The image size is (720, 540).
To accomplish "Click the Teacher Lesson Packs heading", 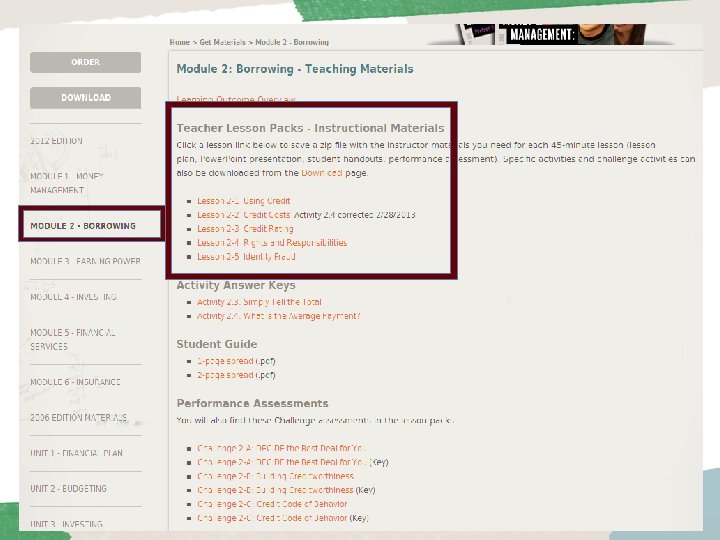I will (310, 128).
